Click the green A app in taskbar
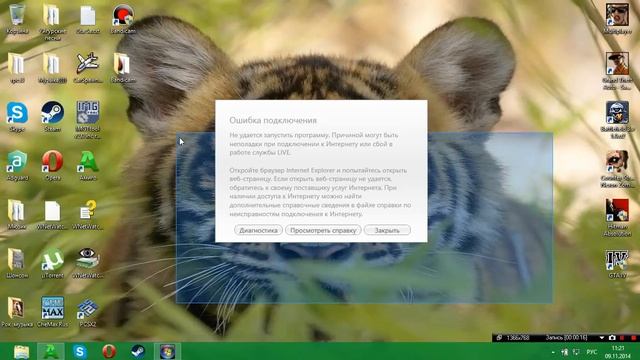 pos(51,351)
